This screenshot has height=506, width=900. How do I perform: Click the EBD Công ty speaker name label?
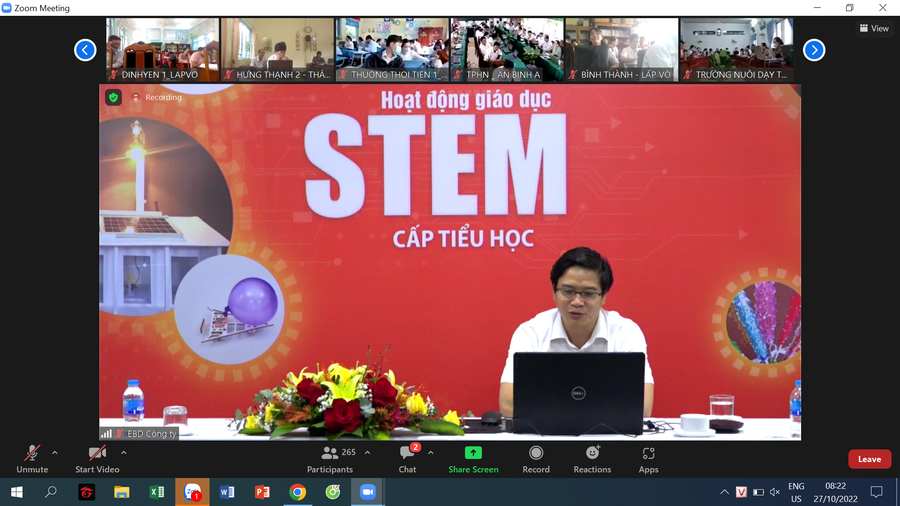tap(152, 434)
